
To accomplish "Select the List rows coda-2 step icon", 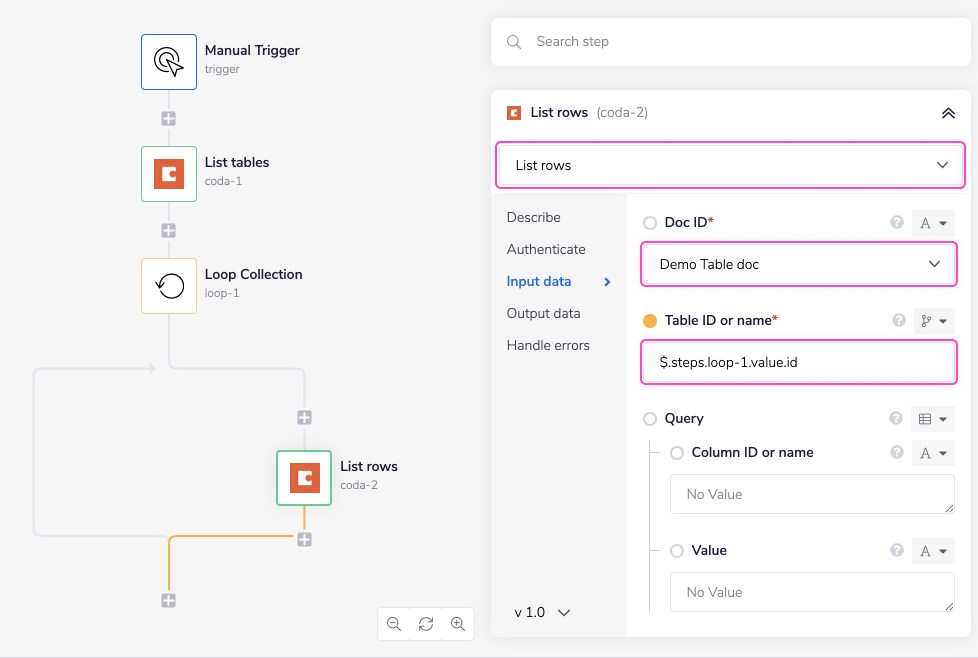I will pos(304,477).
